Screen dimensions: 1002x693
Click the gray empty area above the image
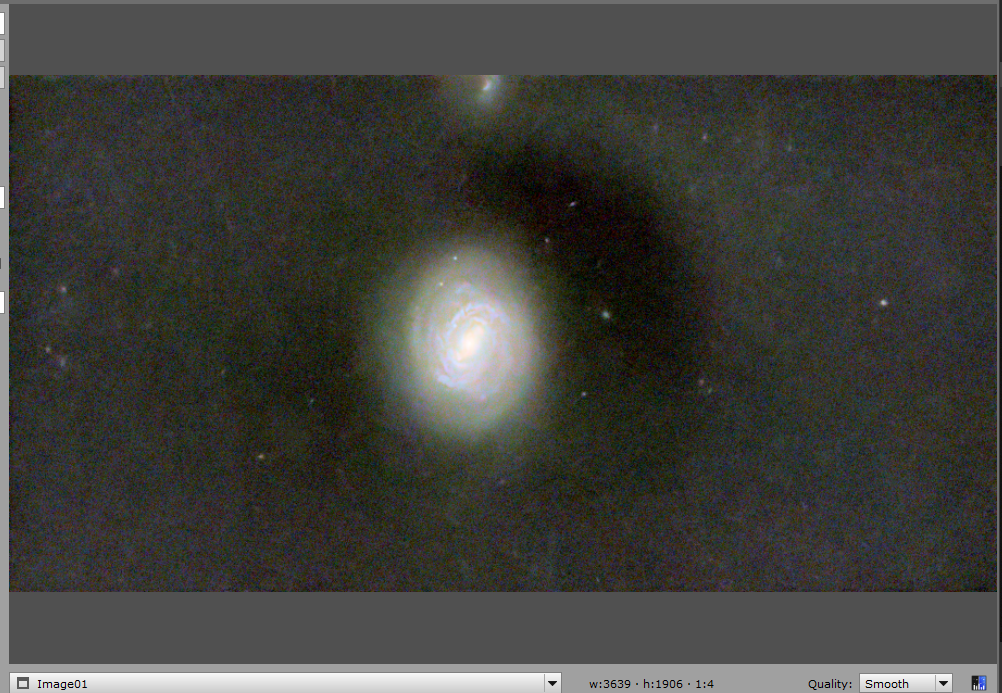pos(505,40)
